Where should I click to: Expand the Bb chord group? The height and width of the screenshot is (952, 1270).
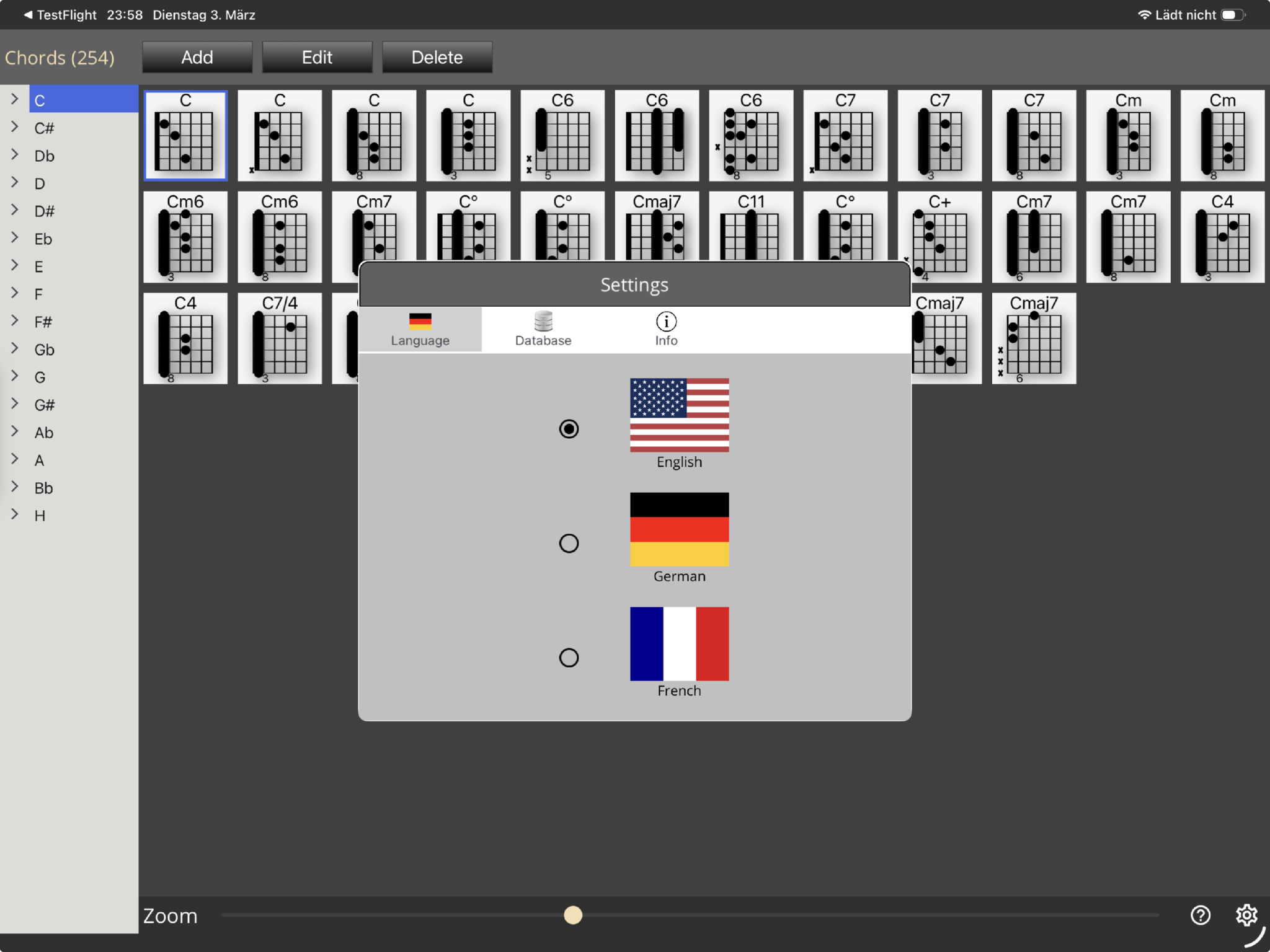click(x=15, y=487)
